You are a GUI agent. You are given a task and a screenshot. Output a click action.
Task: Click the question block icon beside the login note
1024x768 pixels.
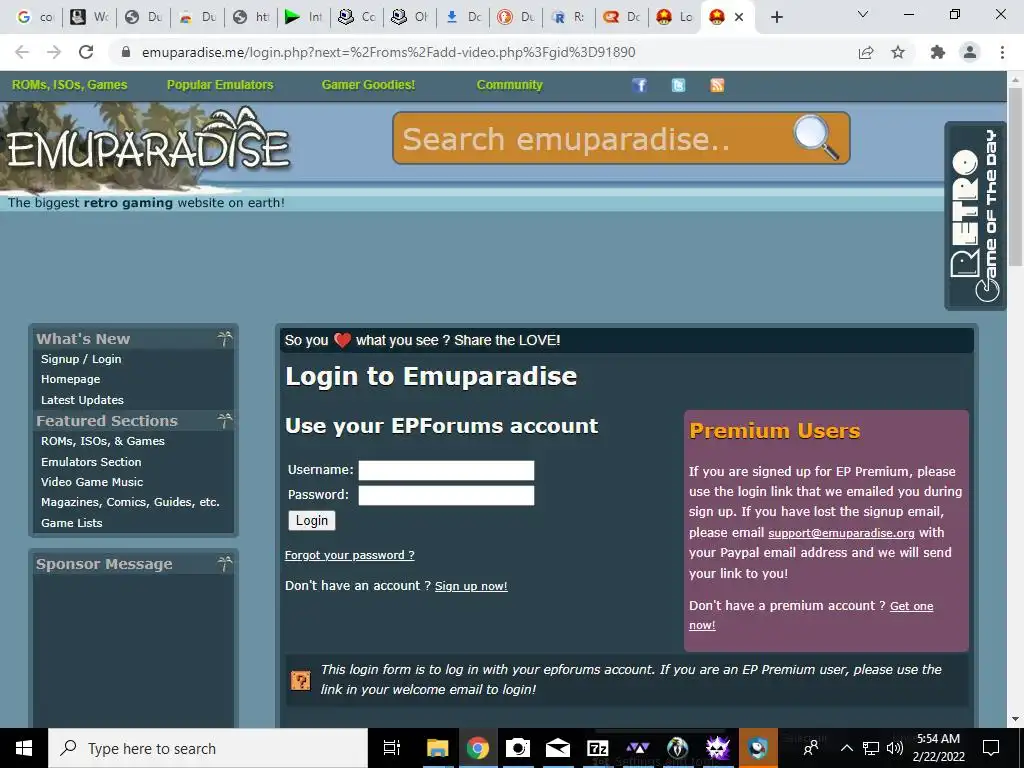click(300, 680)
